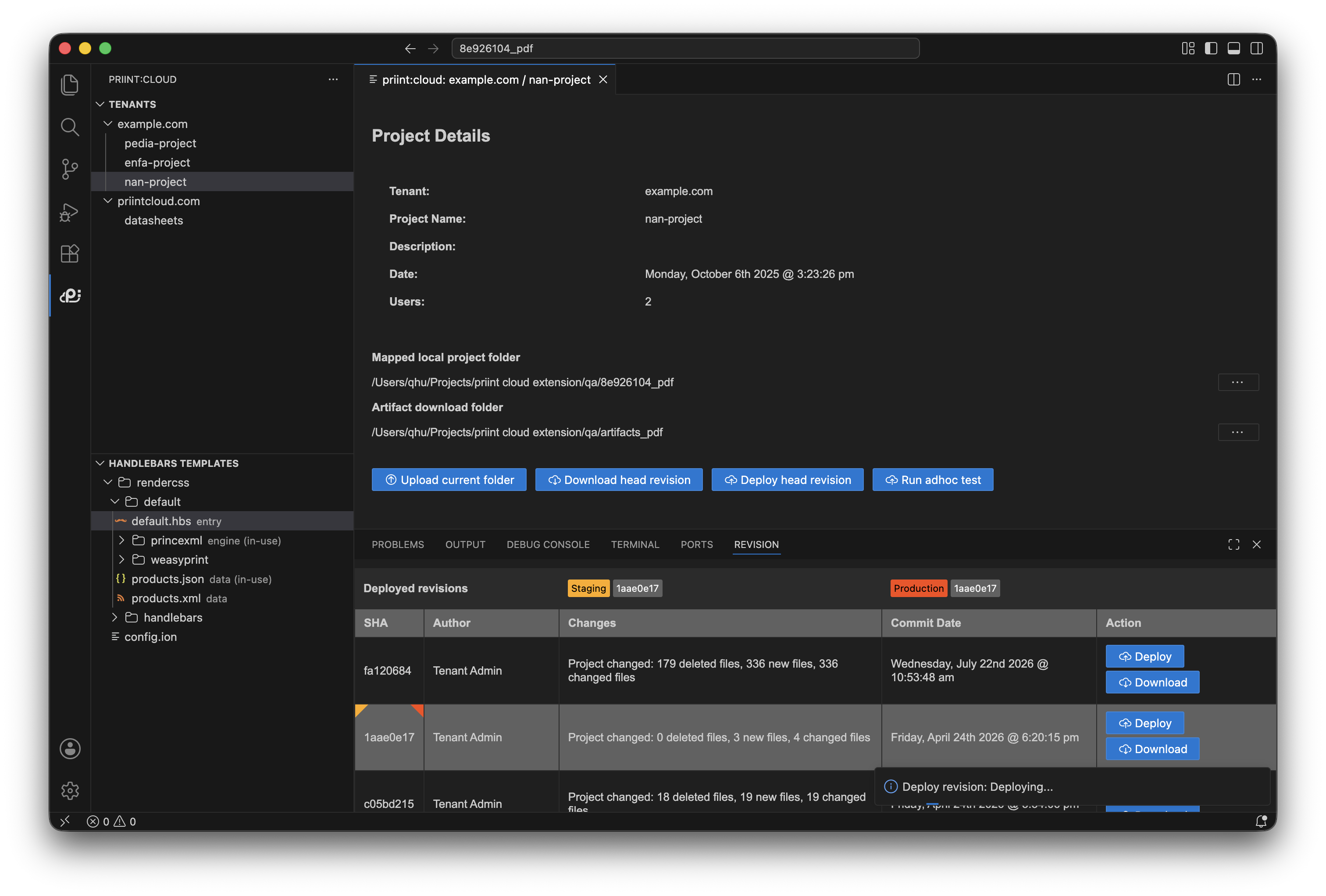1326x896 pixels.
Task: Close the nan-project editor tab
Action: pyautogui.click(x=603, y=80)
